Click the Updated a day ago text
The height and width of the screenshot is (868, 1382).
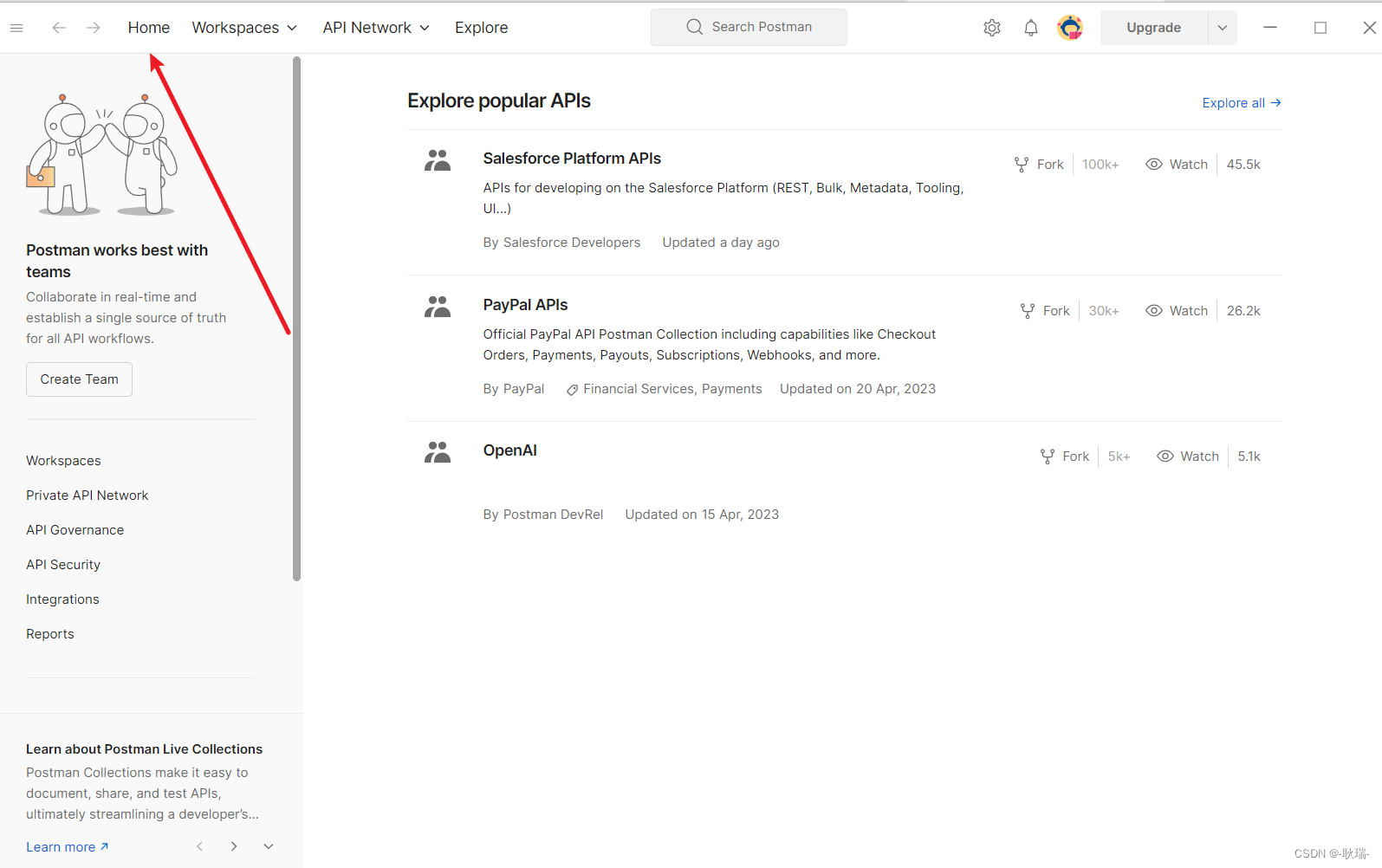(721, 243)
